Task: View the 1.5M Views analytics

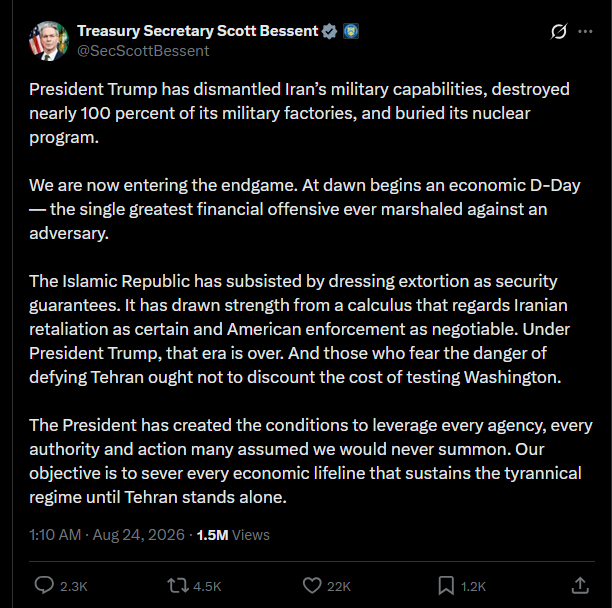Action: click(233, 535)
